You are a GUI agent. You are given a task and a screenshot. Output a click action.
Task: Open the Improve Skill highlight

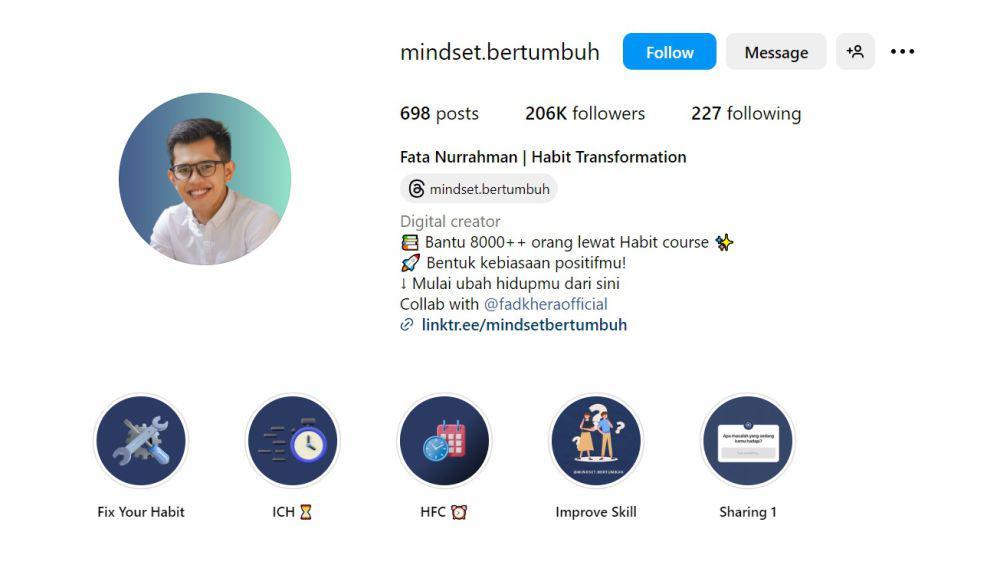click(596, 441)
